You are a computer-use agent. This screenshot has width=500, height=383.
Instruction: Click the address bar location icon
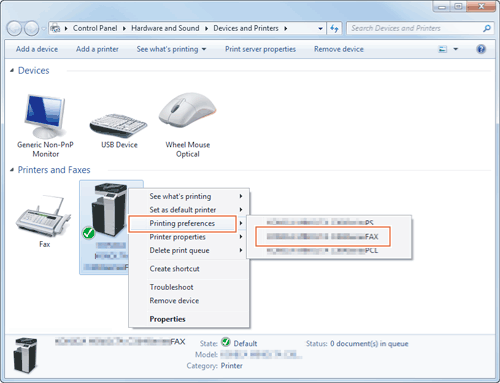click(x=55, y=29)
